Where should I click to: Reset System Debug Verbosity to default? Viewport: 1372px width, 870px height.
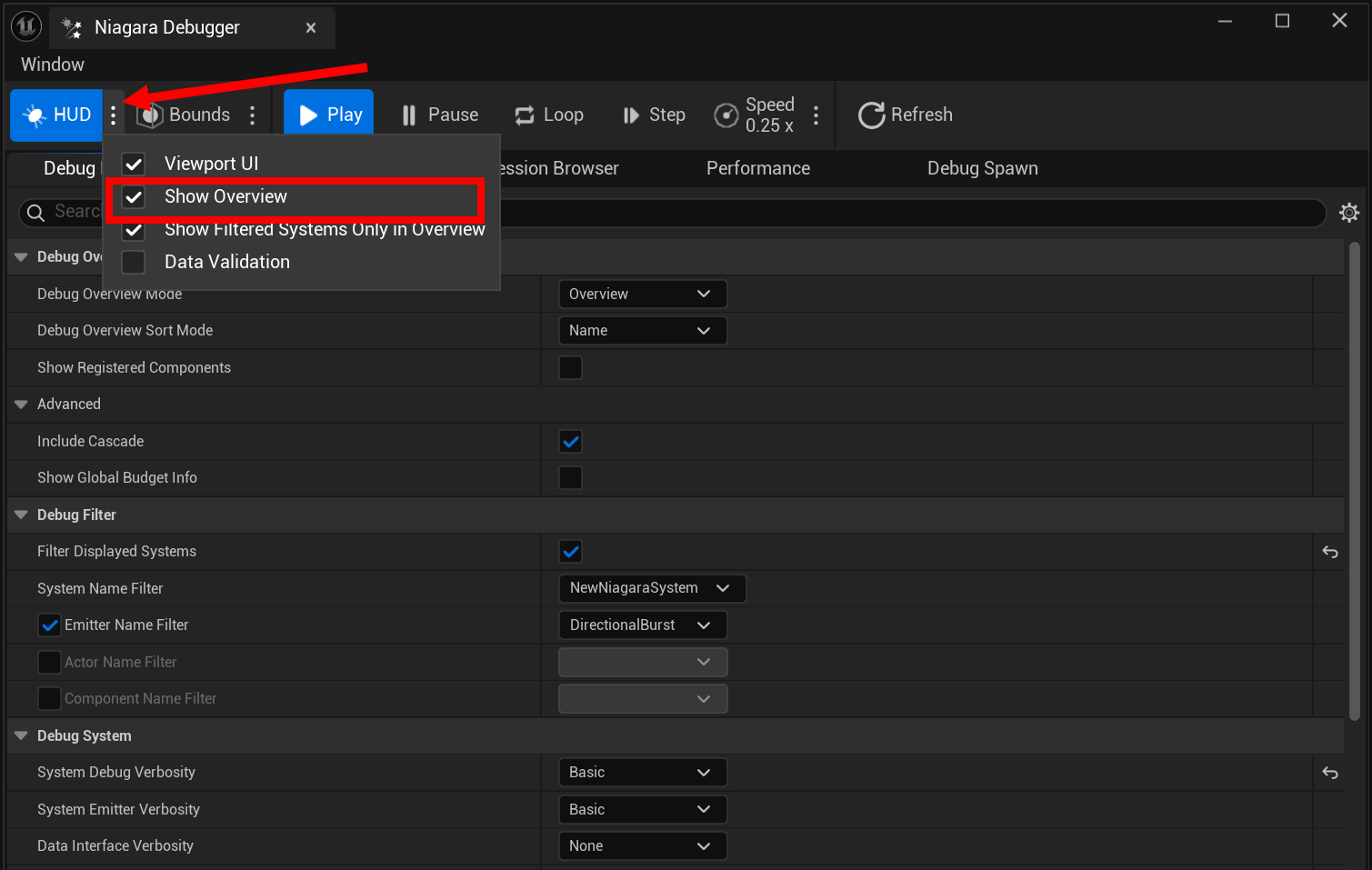point(1330,773)
